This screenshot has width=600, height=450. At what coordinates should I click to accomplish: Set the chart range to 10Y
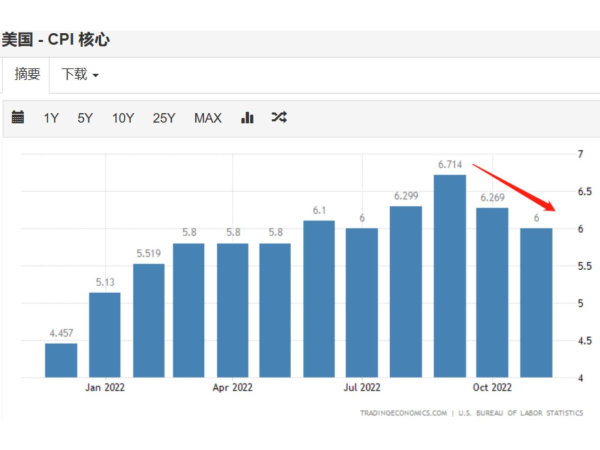coord(123,118)
